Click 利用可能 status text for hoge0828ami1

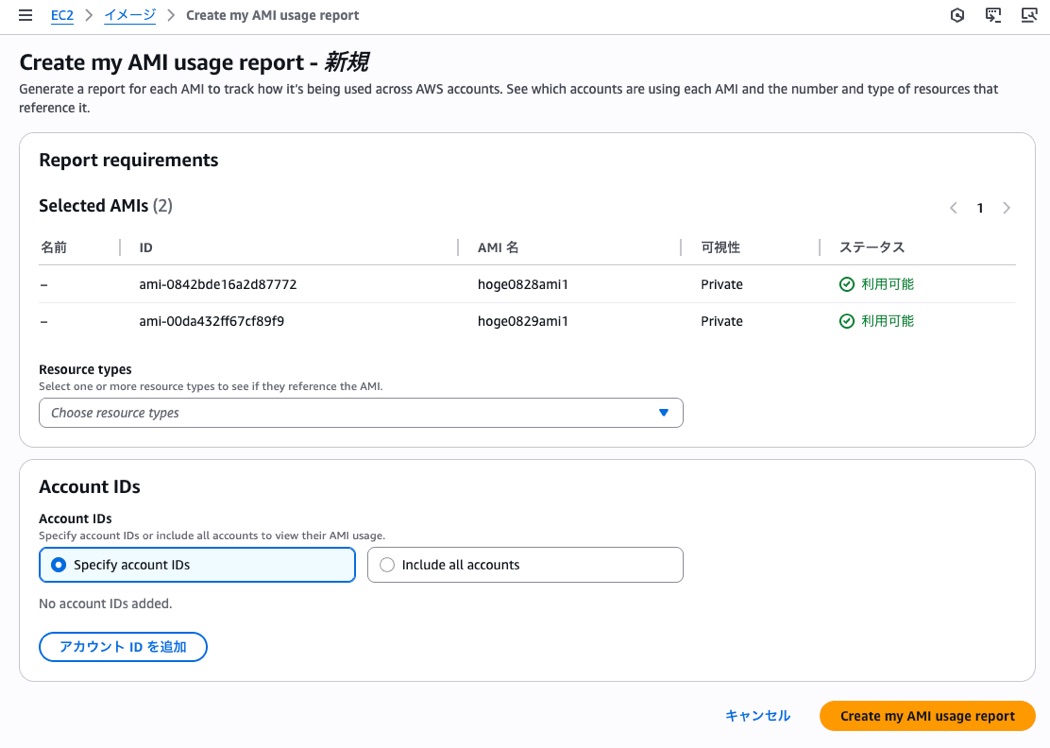[x=887, y=285]
